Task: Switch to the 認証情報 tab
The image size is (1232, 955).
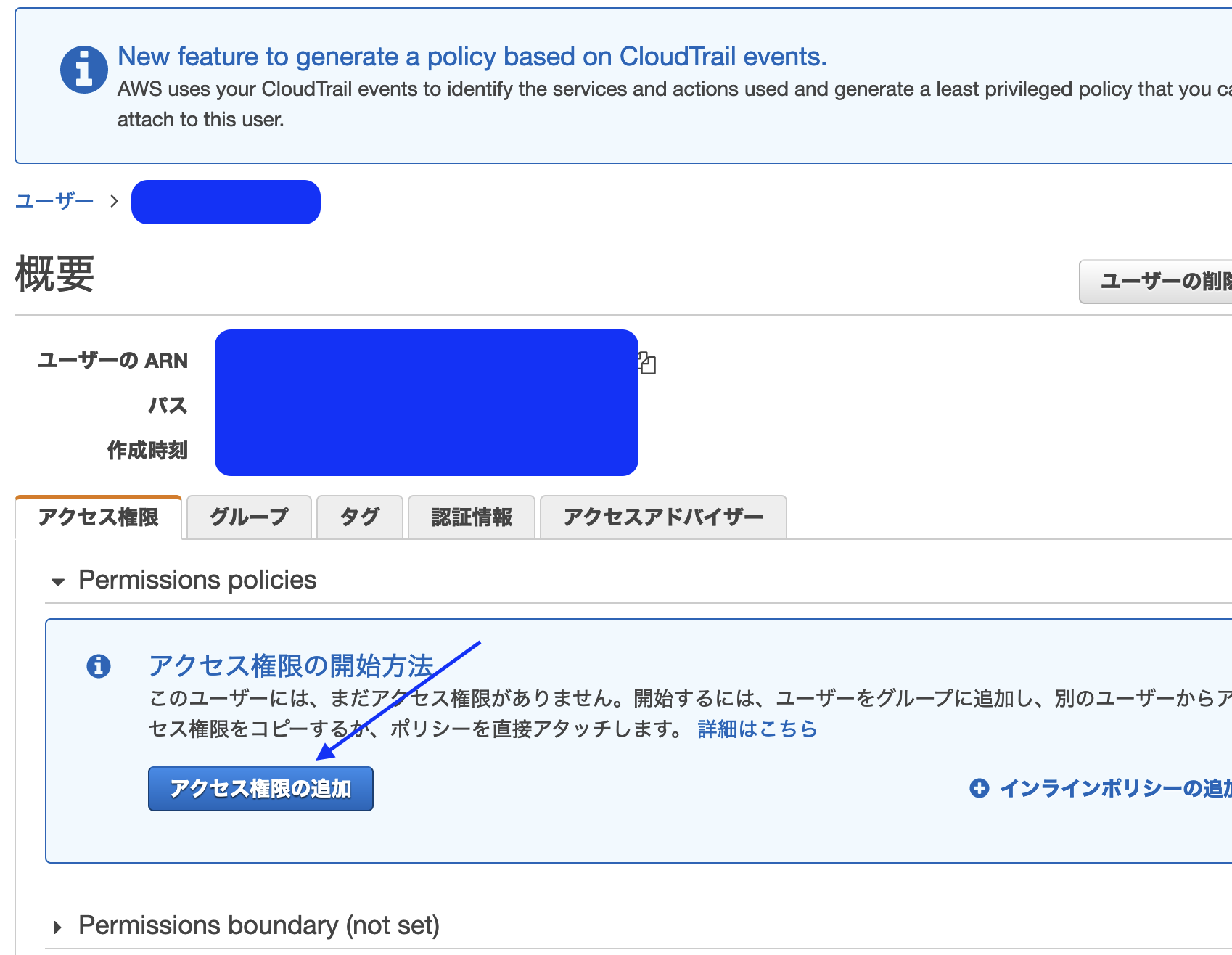Action: 472,517
